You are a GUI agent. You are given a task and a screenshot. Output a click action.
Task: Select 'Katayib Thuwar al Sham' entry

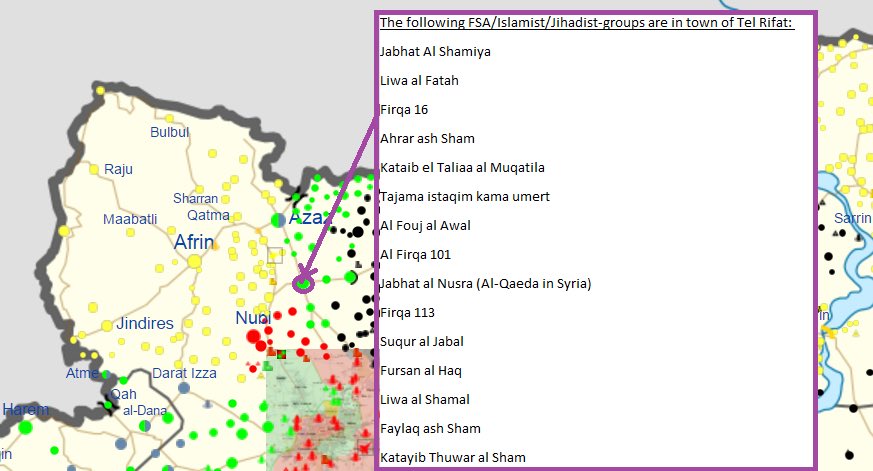[453, 458]
